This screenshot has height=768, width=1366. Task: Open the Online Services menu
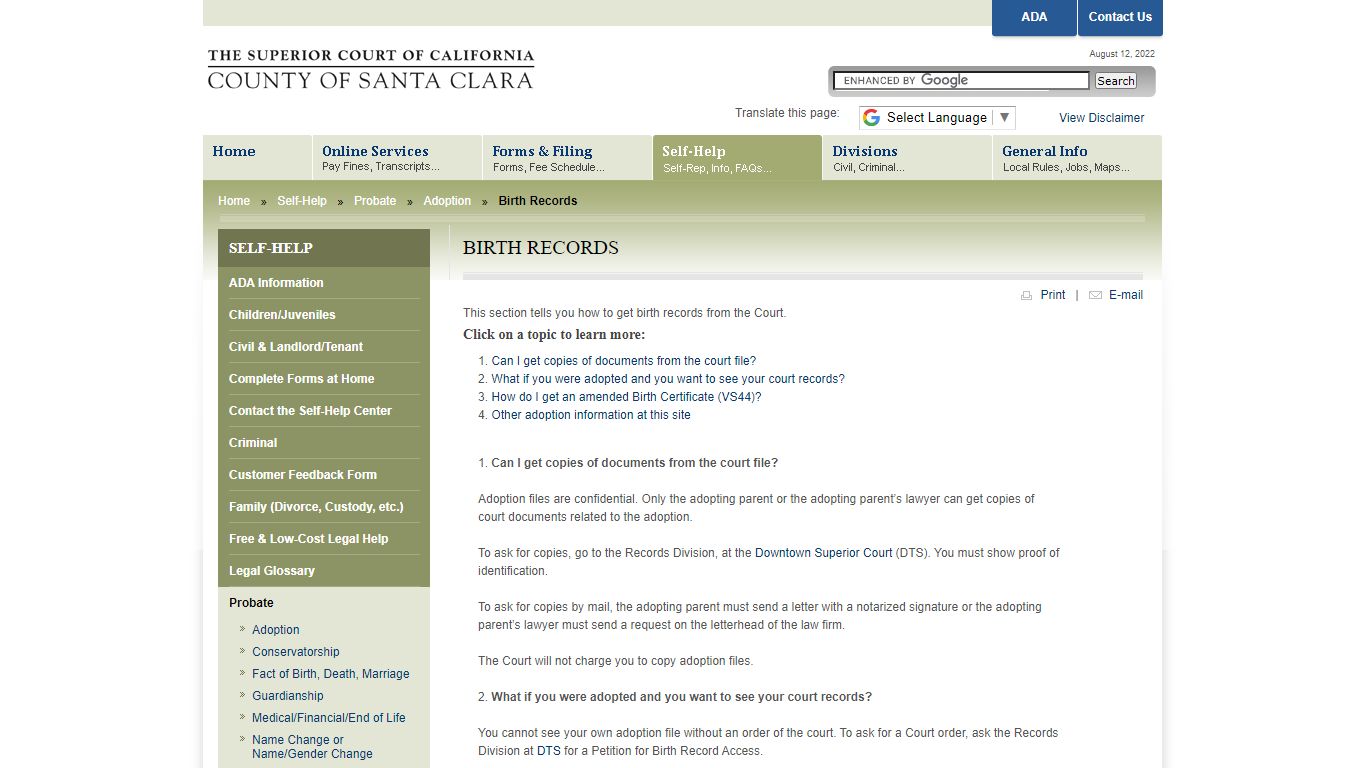(x=397, y=157)
